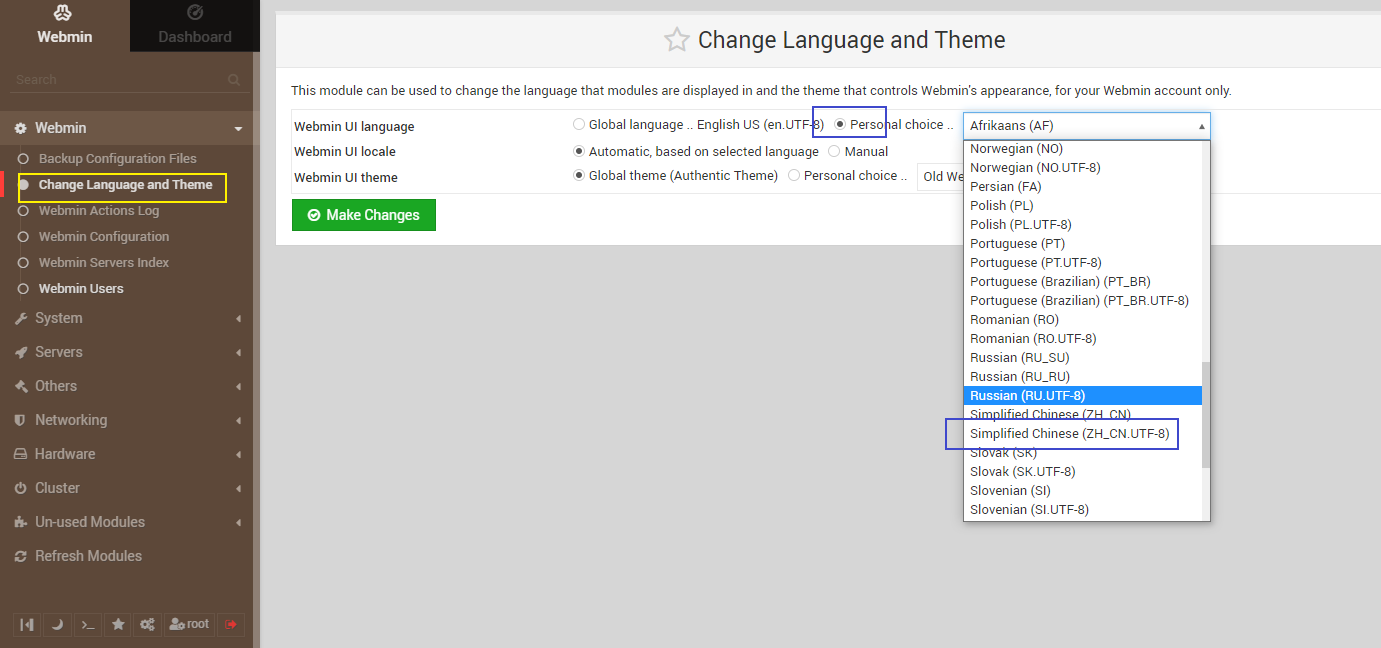Screen dimensions: 1381x648
Task: Click the language list scrollbar thumb
Action: pyautogui.click(x=1206, y=415)
